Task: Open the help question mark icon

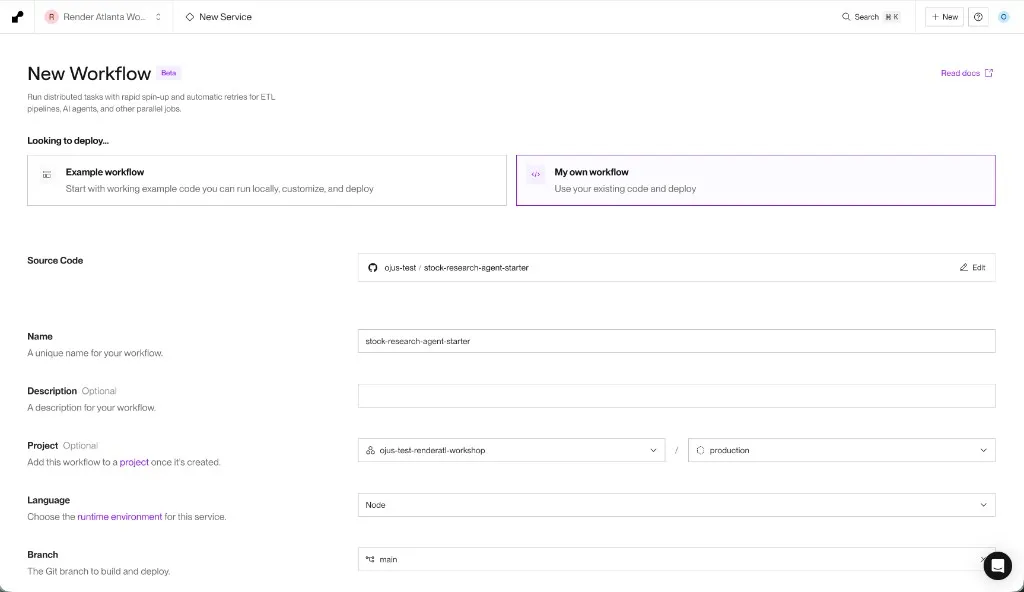Action: click(978, 17)
